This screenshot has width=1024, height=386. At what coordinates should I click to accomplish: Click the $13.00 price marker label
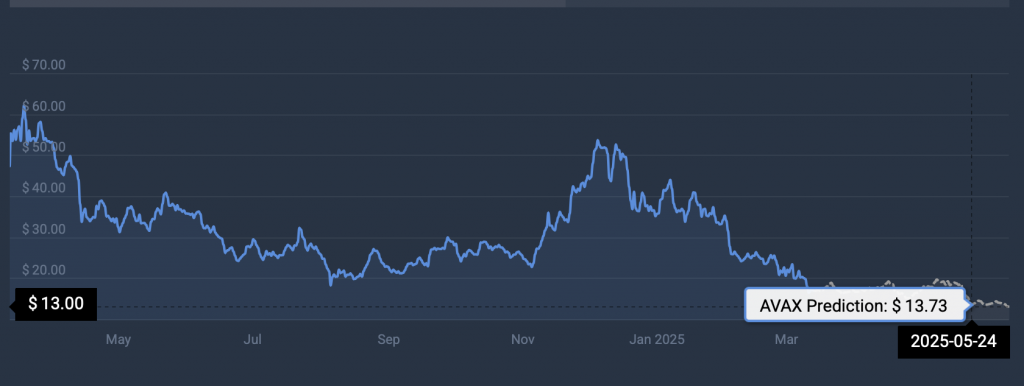[56, 304]
